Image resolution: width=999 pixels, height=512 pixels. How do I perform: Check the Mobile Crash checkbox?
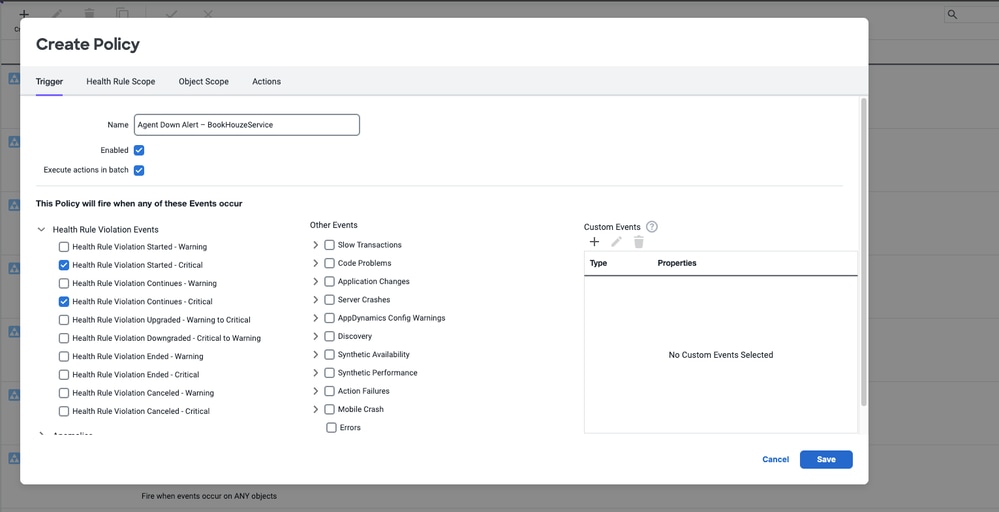click(x=329, y=409)
